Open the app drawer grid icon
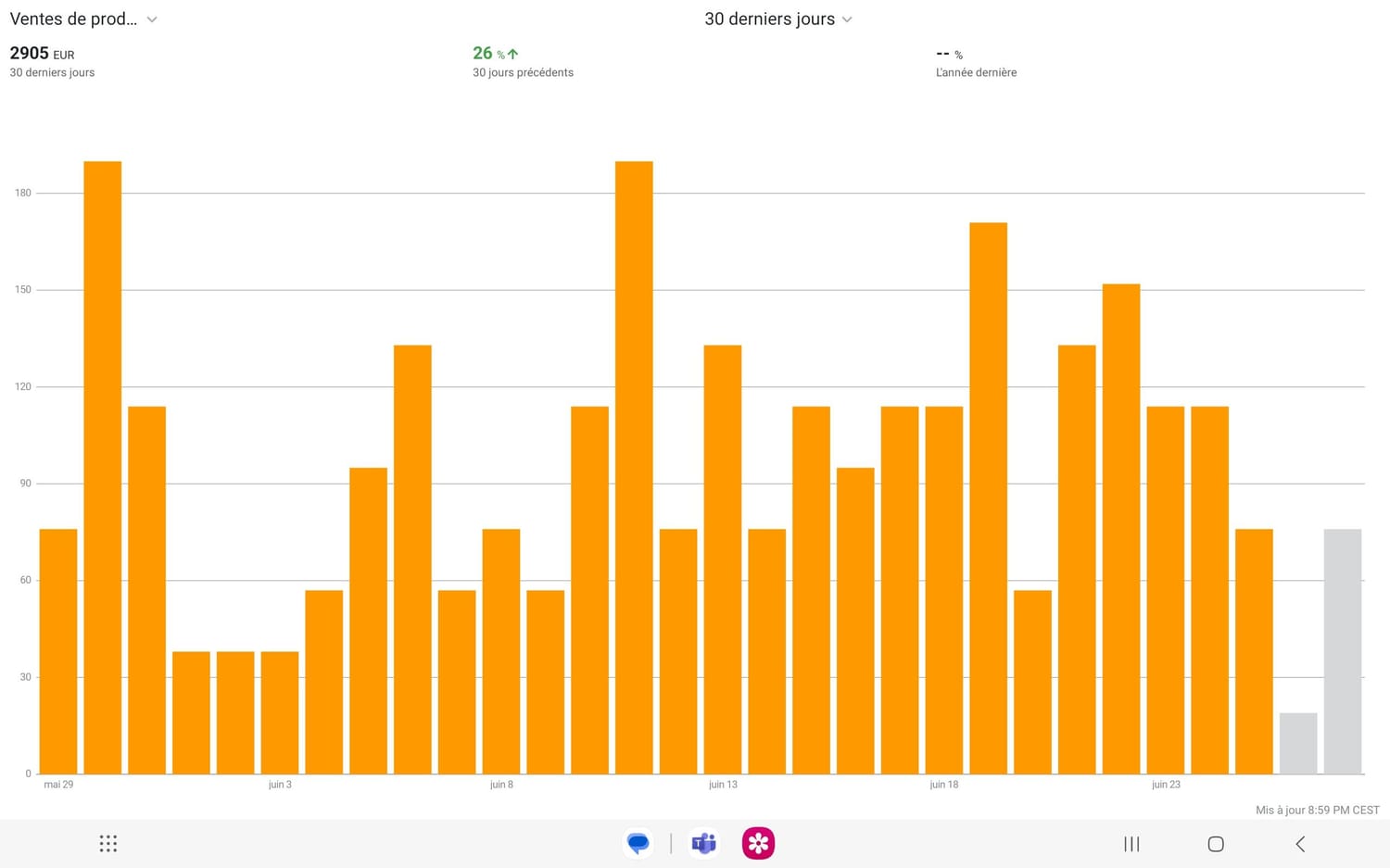Image resolution: width=1390 pixels, height=868 pixels. tap(107, 844)
